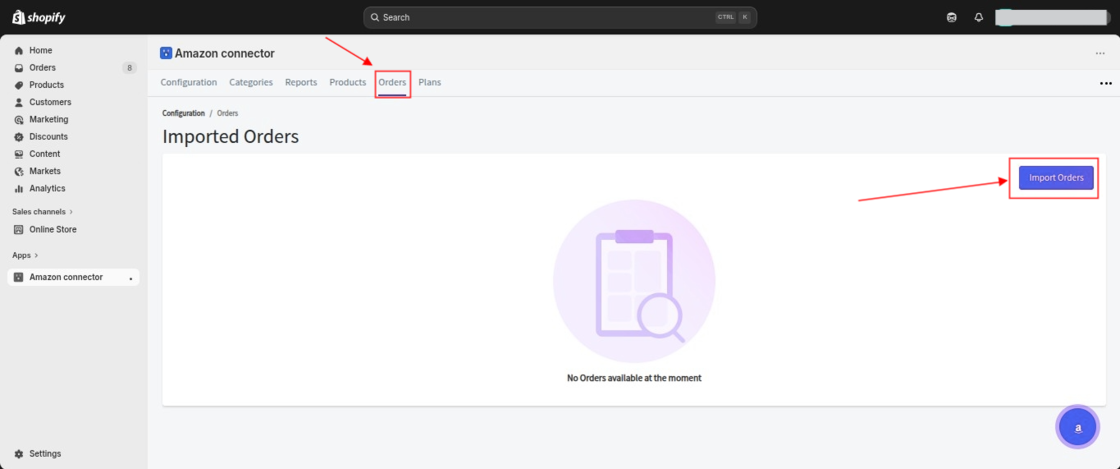1120x469 pixels.
Task: Click the 'No Orders available at the moment' text
Action: tap(634, 378)
